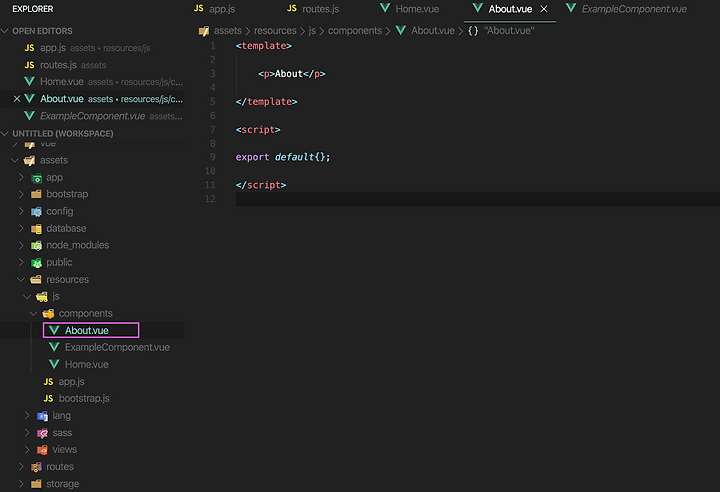This screenshot has height=492, width=720.
Task: Expand the views folder chevron
Action: click(27, 450)
